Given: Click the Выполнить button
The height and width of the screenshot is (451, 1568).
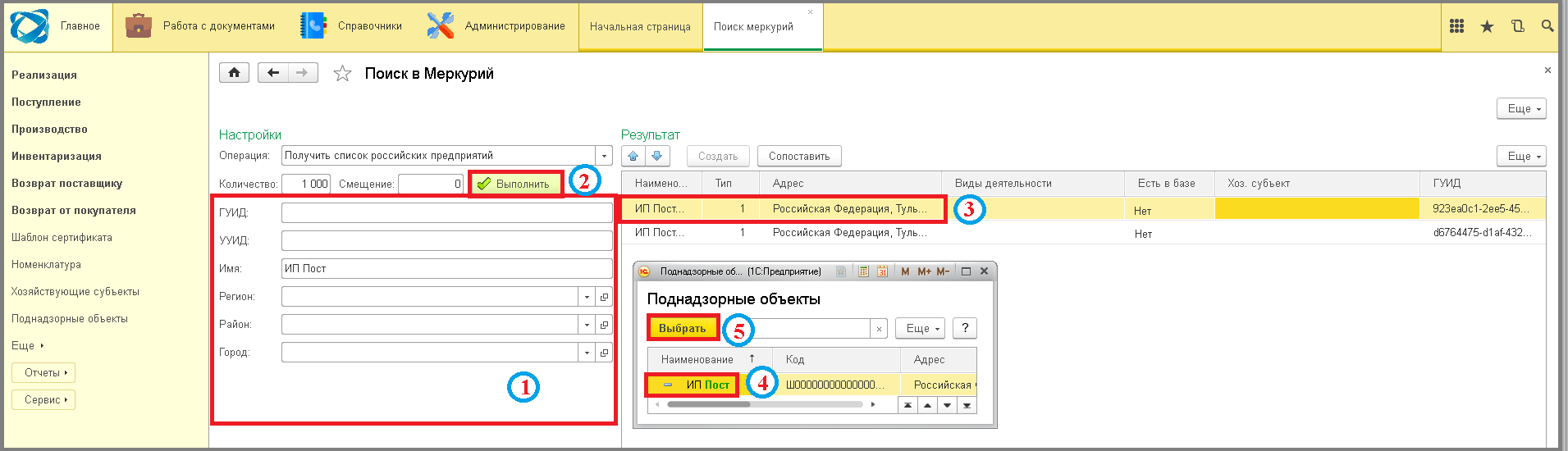Looking at the screenshot, I should tap(516, 184).
